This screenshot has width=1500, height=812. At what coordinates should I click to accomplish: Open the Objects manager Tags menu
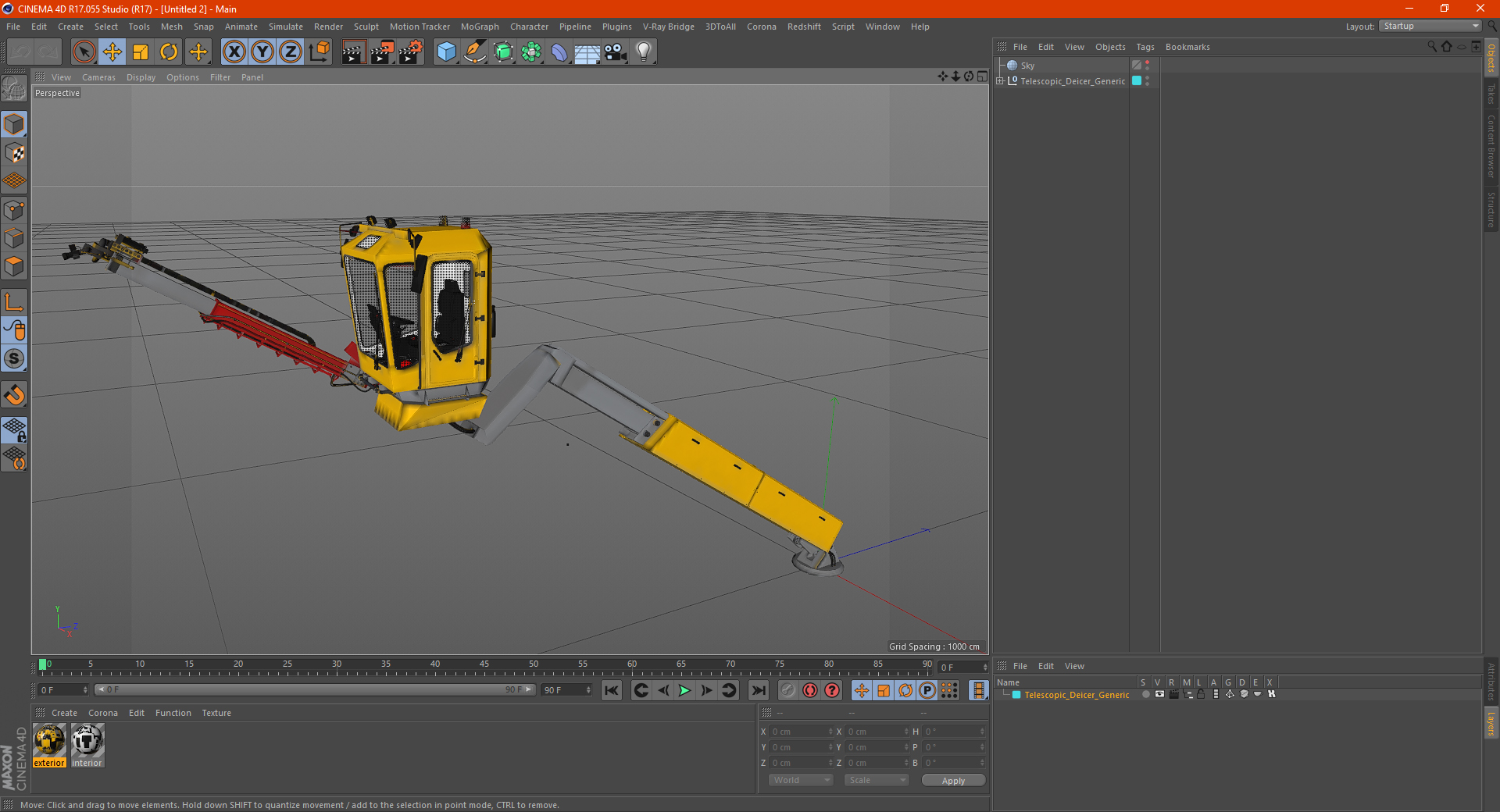(x=1145, y=47)
